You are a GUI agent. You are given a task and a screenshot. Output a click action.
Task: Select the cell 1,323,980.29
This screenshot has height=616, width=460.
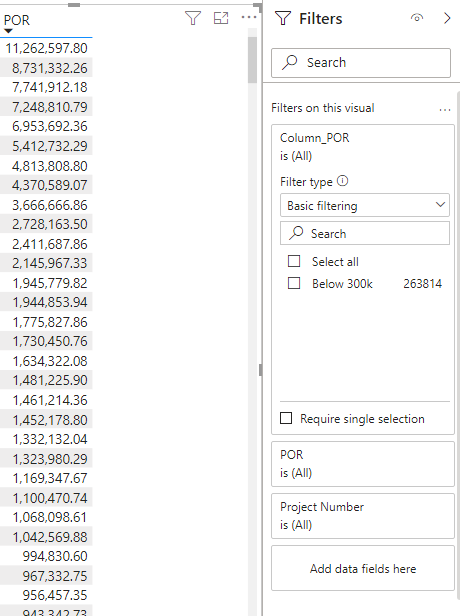click(x=46, y=458)
